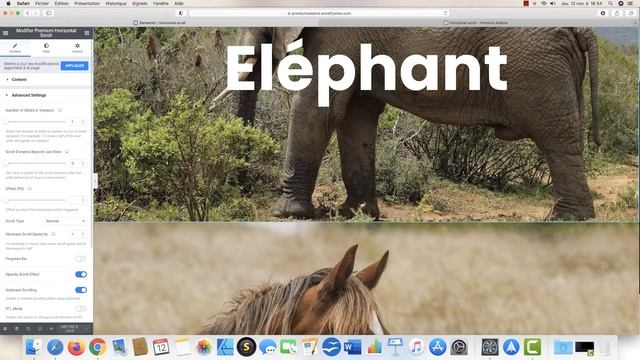Open the Elementor widgets grid
Screen dimensions: 640x360
87,33
